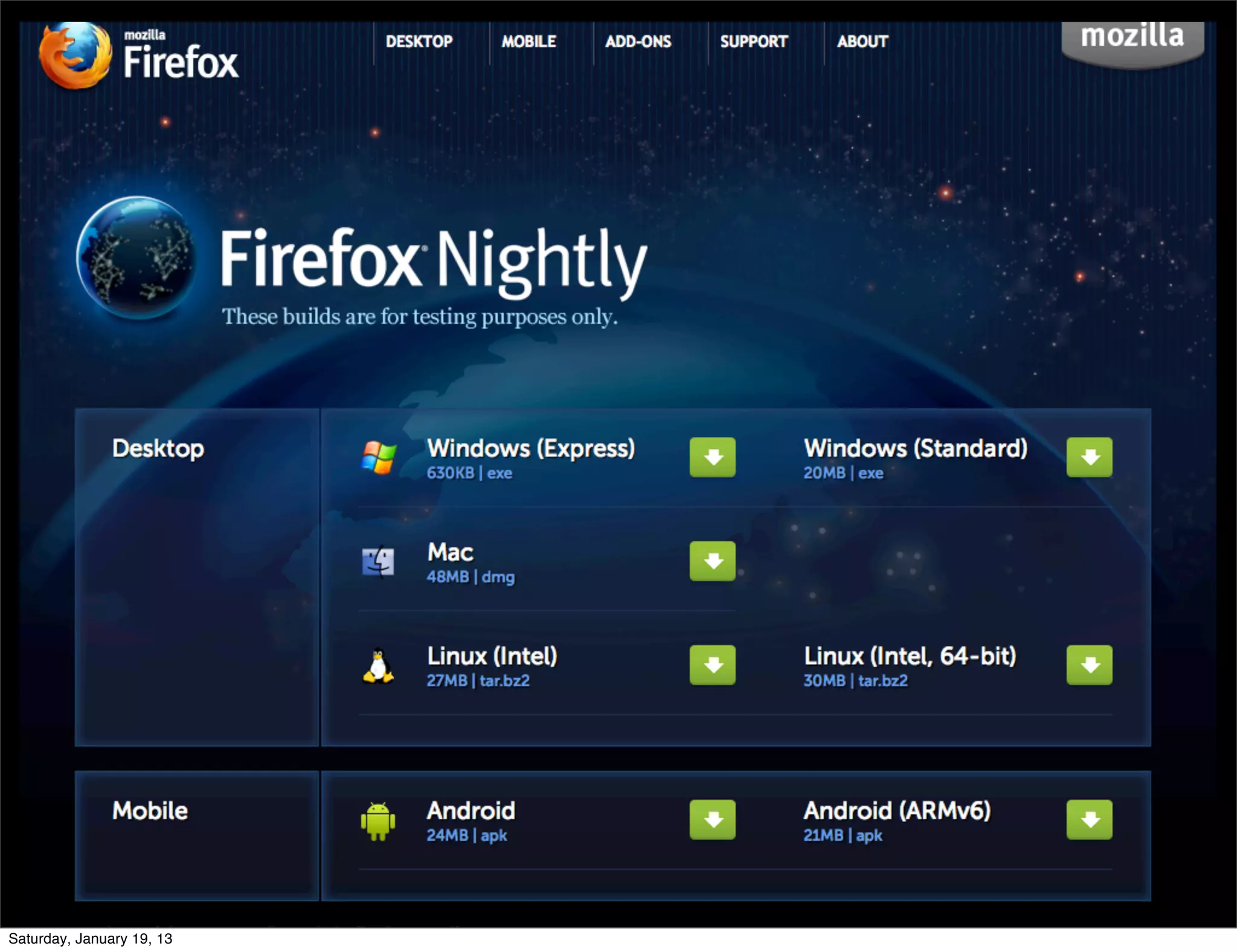Select ABOUT in the top navigation
Image resolution: width=1237 pixels, height=952 pixels.
[x=862, y=41]
